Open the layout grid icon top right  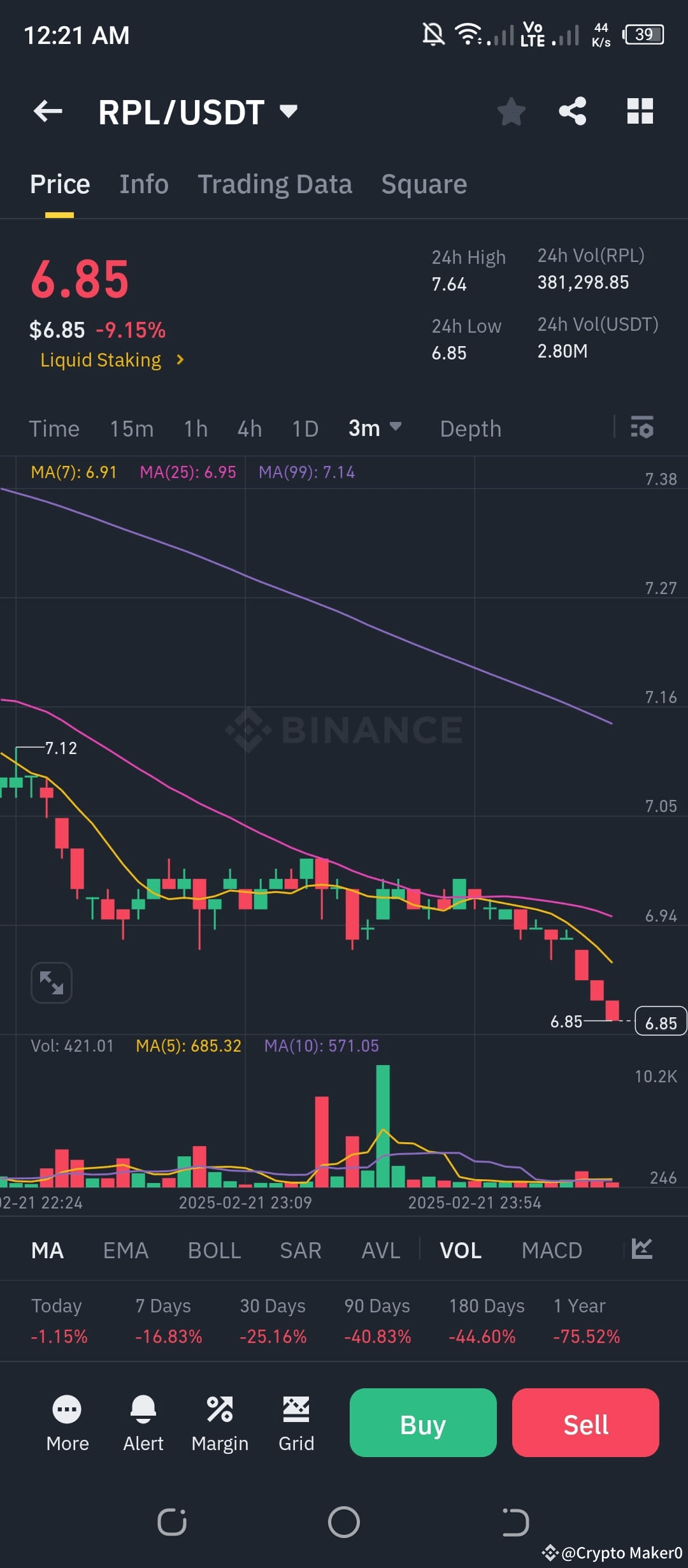(640, 111)
